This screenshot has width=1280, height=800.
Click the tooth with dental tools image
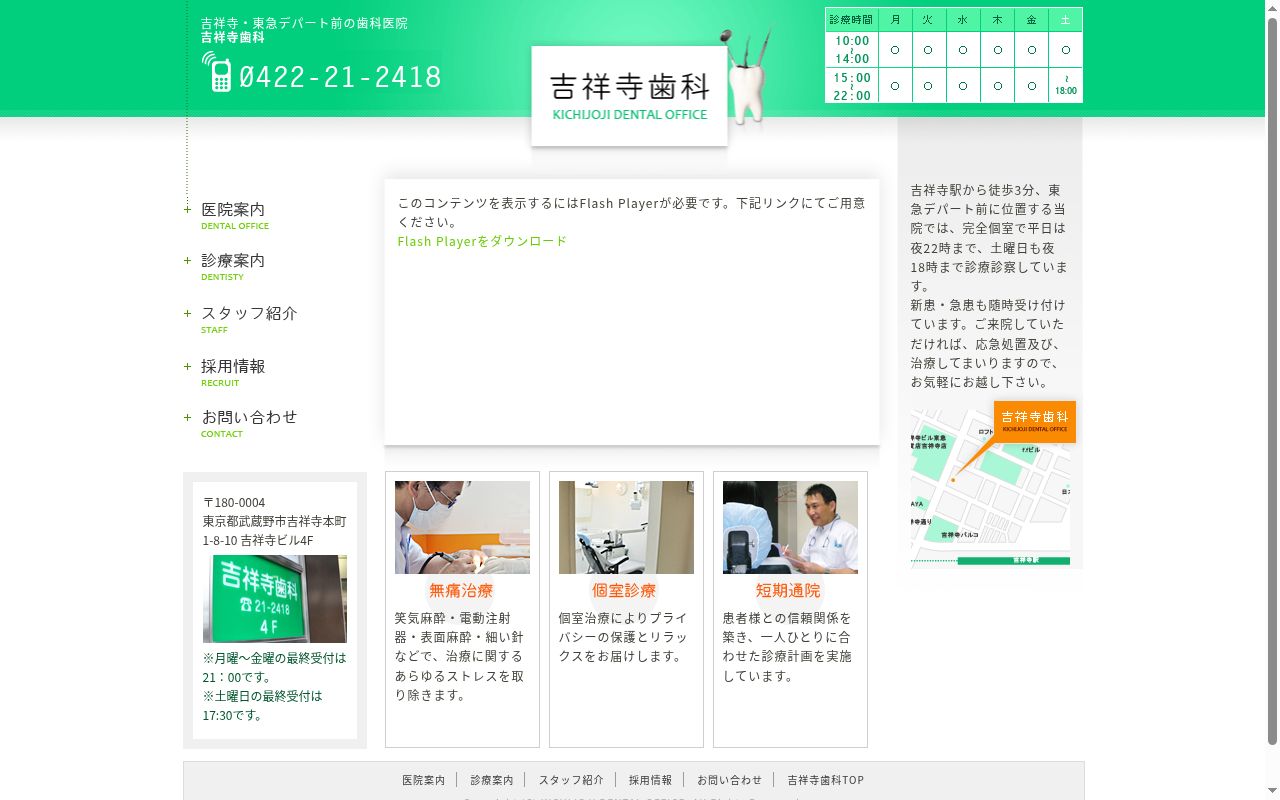[749, 76]
